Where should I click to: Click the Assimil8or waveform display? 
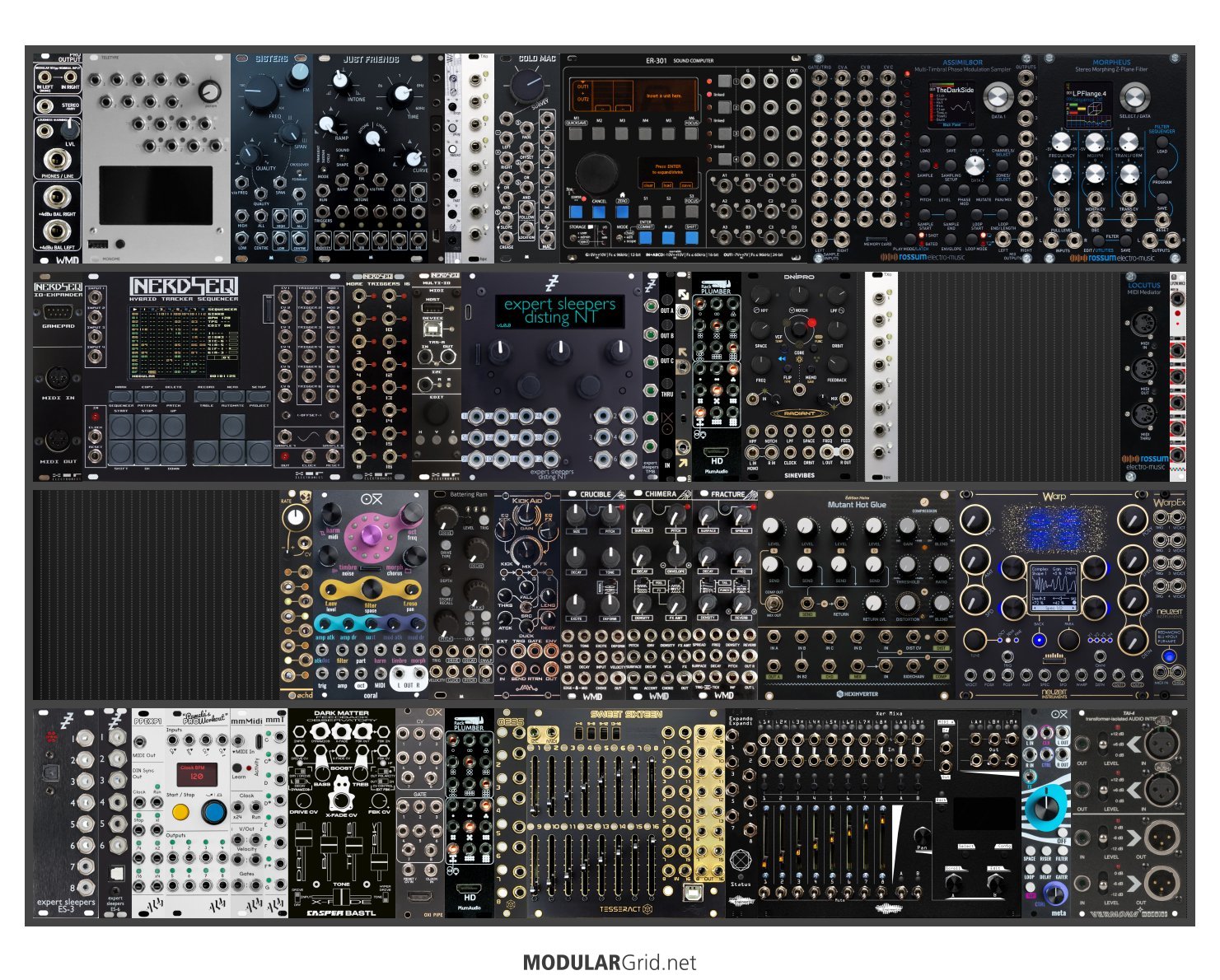pos(950,107)
